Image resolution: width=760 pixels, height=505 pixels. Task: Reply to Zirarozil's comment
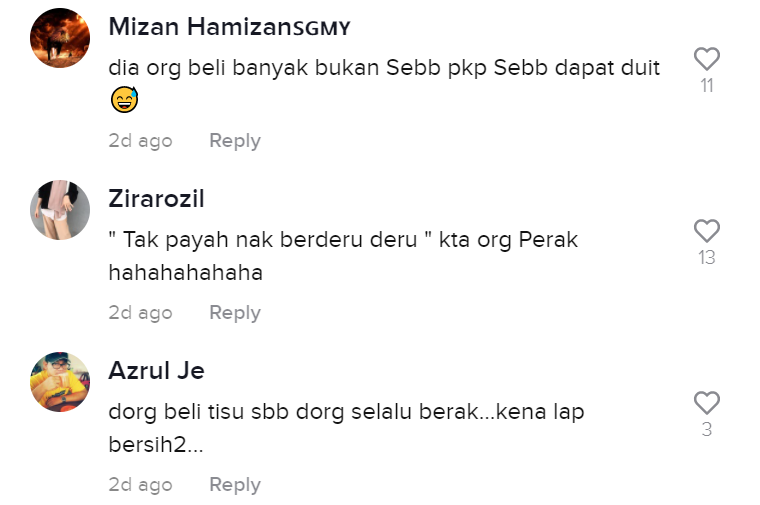tap(235, 313)
